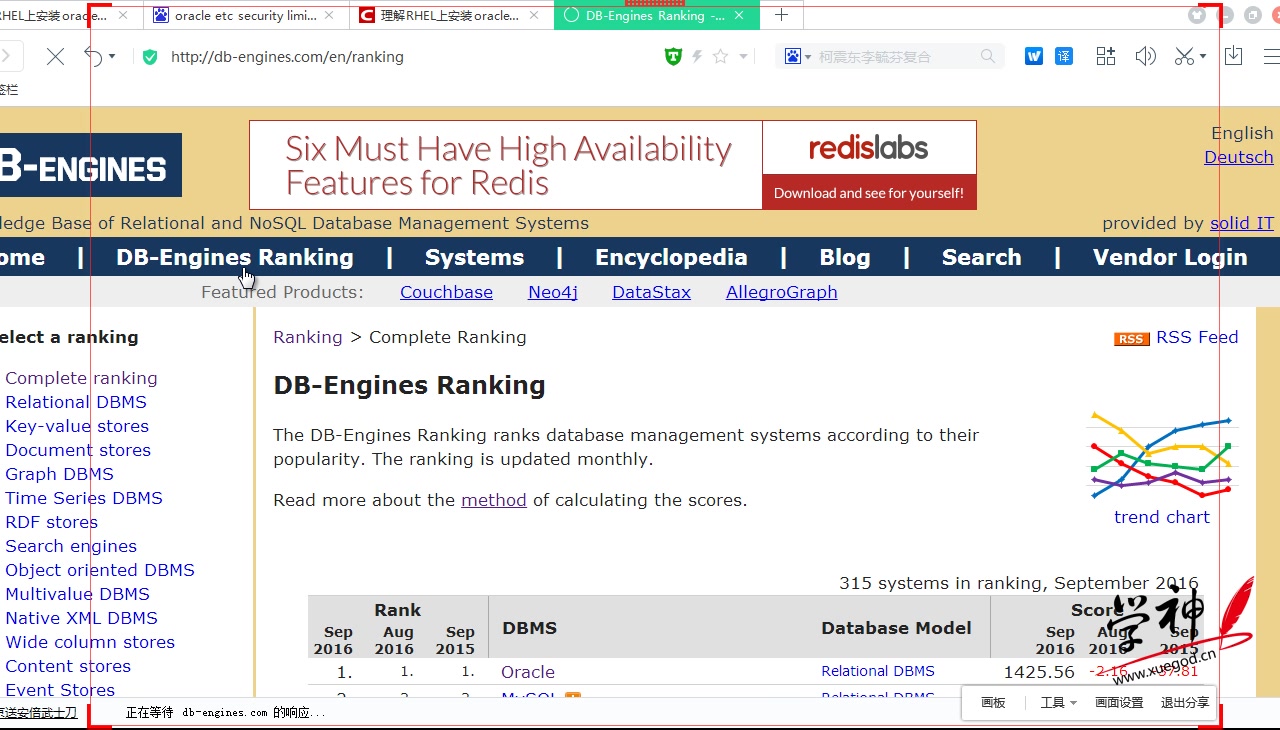The width and height of the screenshot is (1280, 730).
Task: Click the Ranking breadcrumb link
Action: 308,337
